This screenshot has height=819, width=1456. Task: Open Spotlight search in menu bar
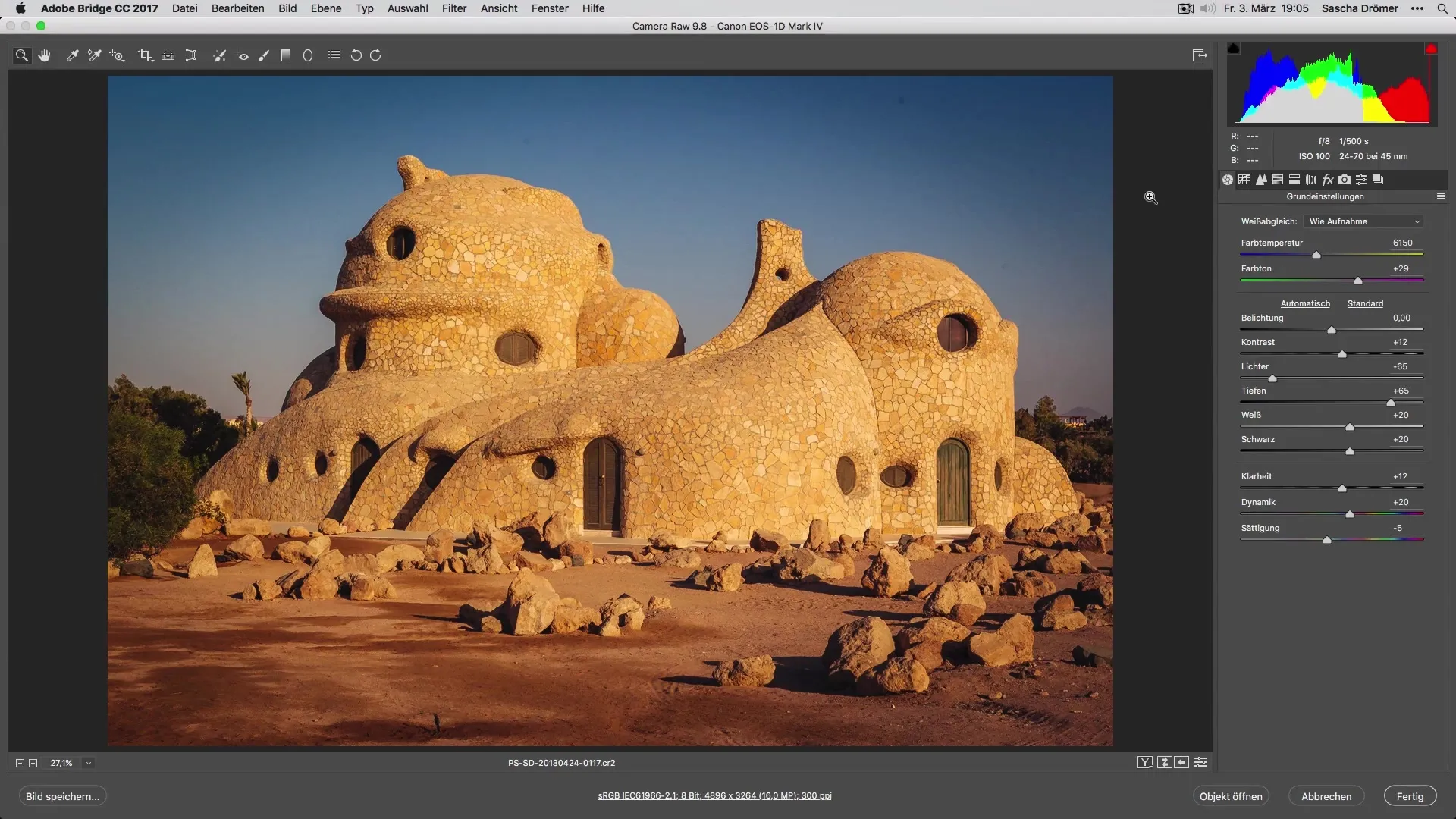coord(1442,8)
